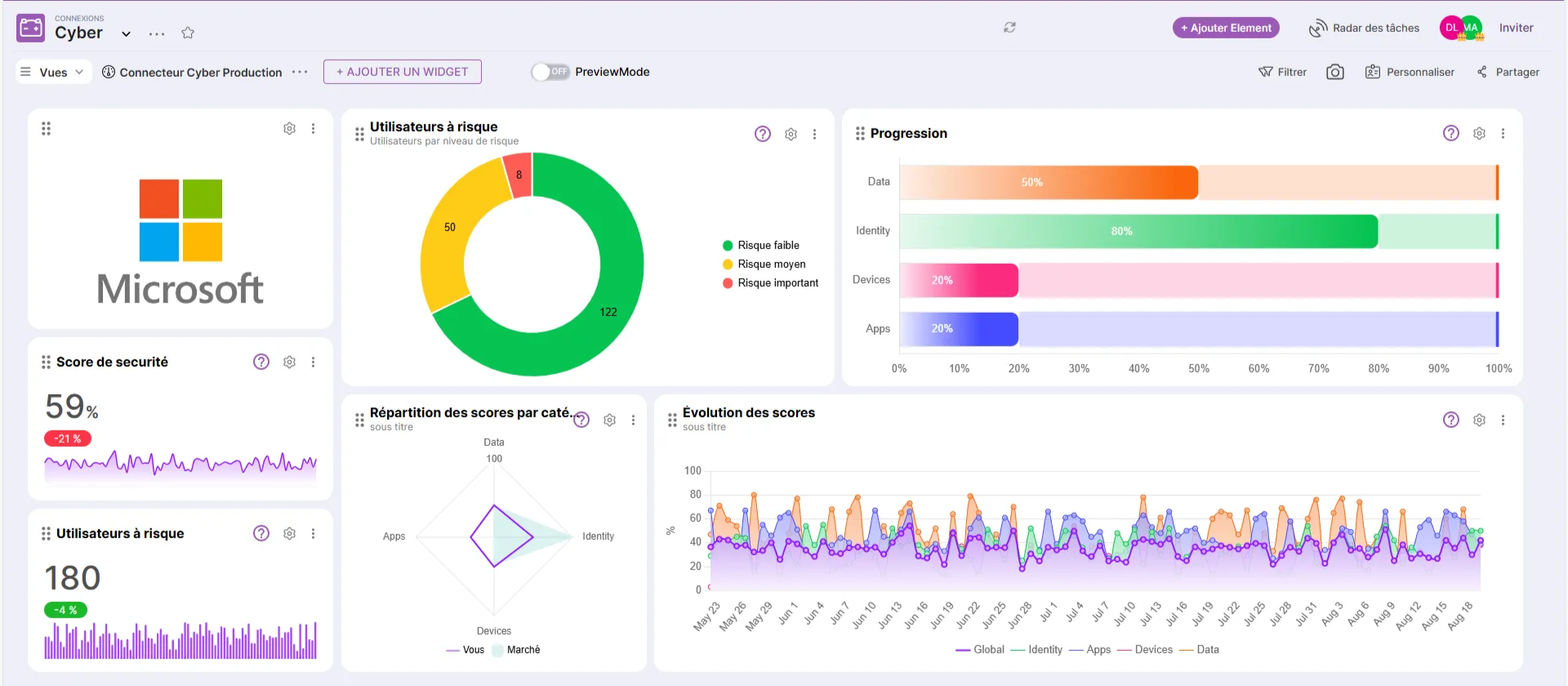Click the AJOUTER UN WIDGET button

402,72
